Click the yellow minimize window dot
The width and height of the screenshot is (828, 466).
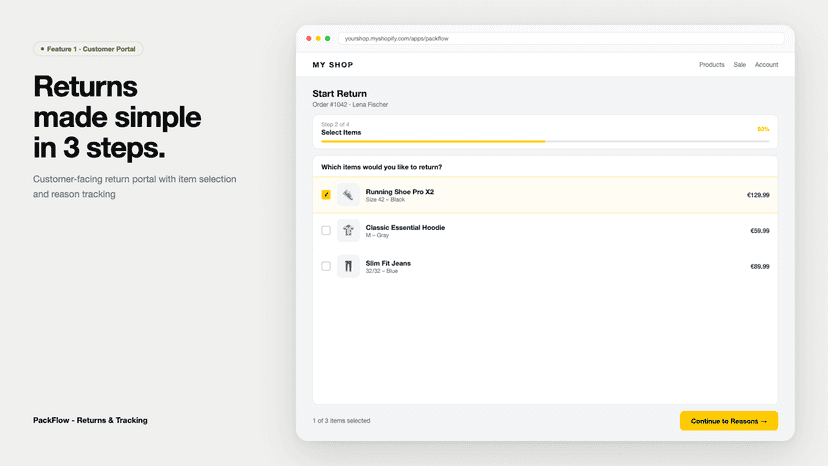pyautogui.click(x=318, y=39)
